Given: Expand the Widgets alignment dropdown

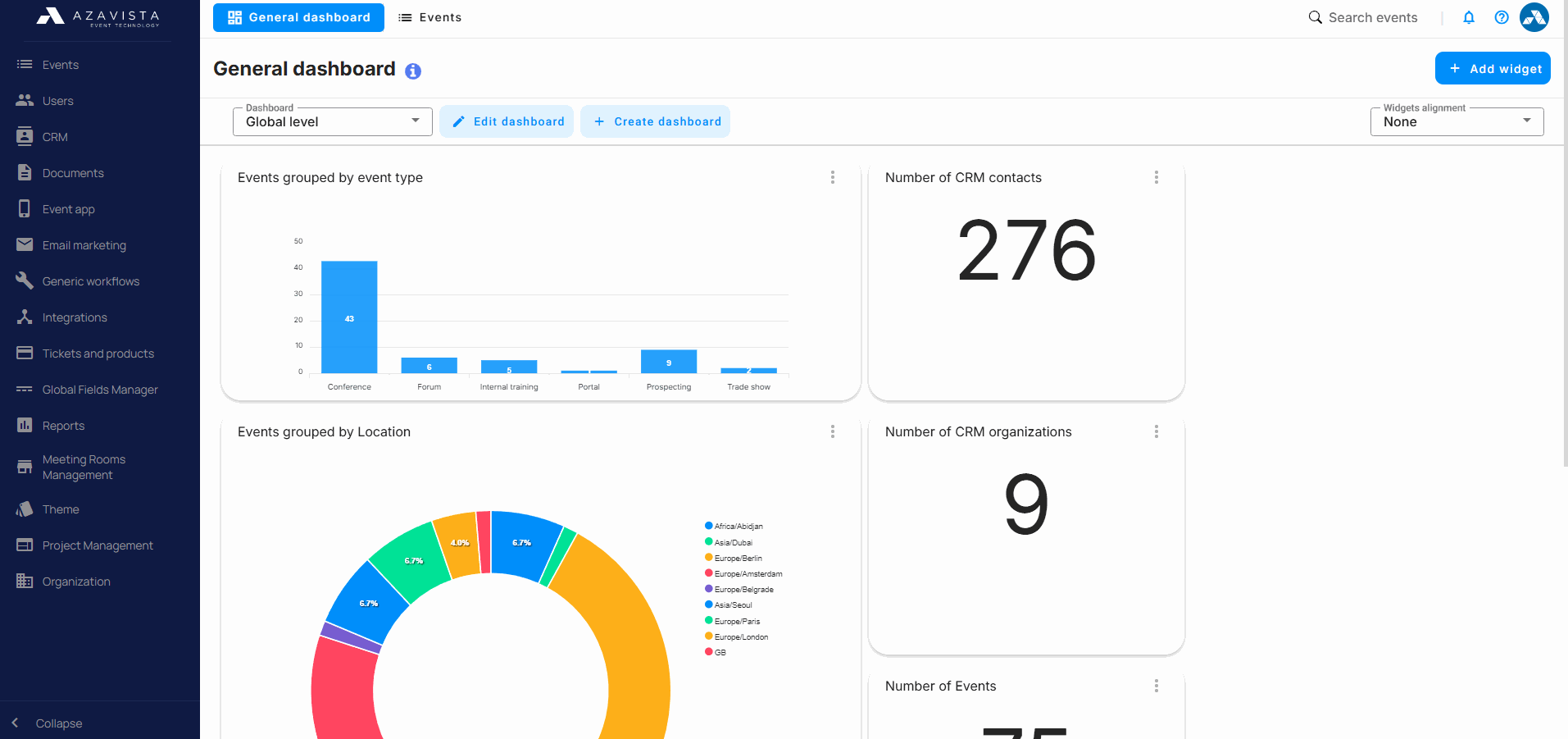Looking at the screenshot, I should coord(1457,121).
